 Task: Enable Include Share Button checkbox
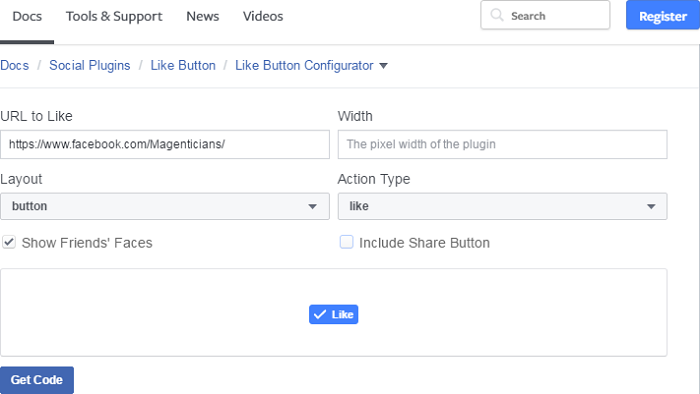pyautogui.click(x=346, y=242)
